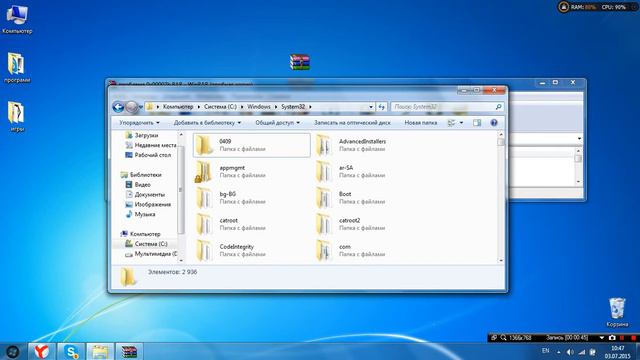Open the Общий доступ dropdown
The image size is (640, 360).
tap(278, 123)
